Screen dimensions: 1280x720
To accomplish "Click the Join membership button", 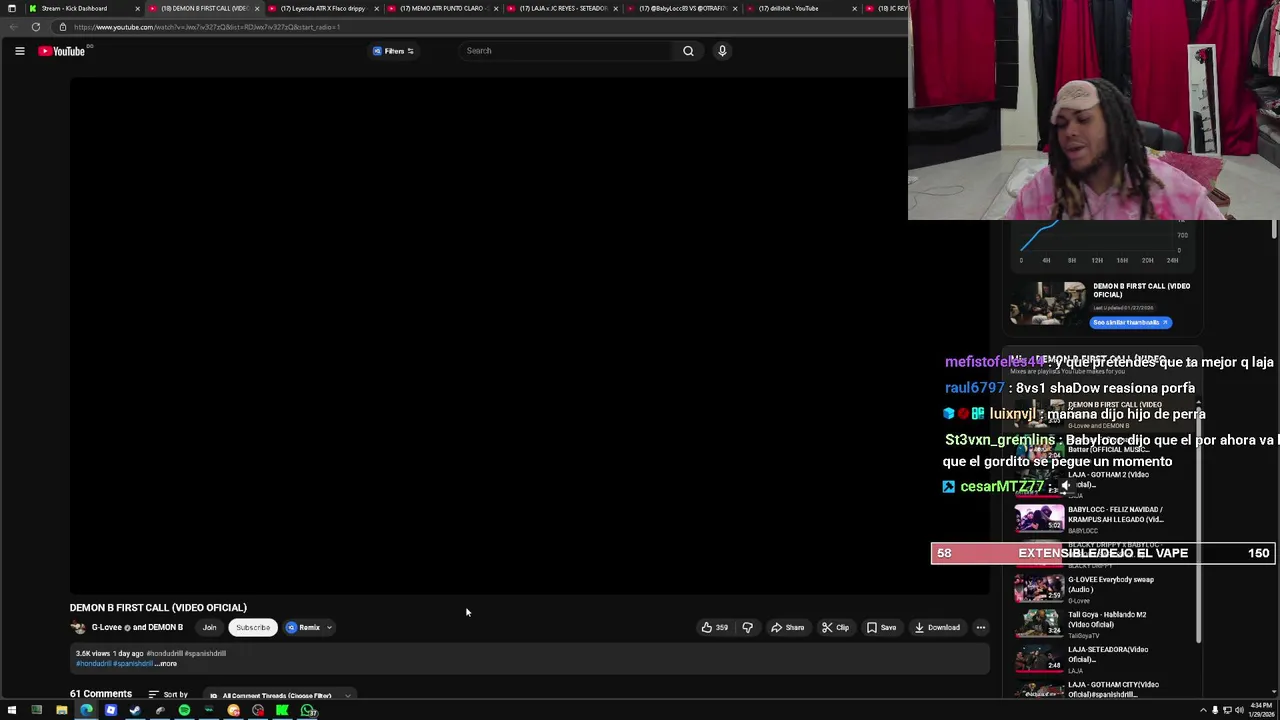I will 210,628.
